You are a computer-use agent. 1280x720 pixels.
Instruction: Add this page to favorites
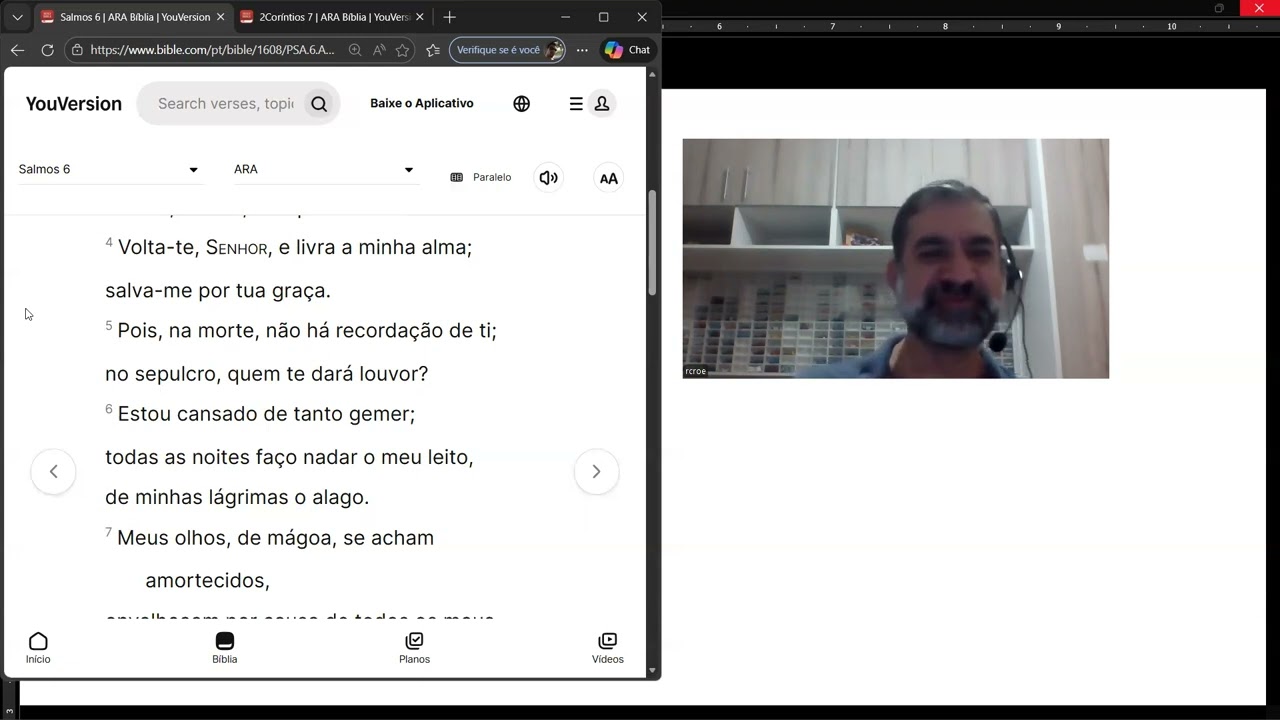point(402,49)
